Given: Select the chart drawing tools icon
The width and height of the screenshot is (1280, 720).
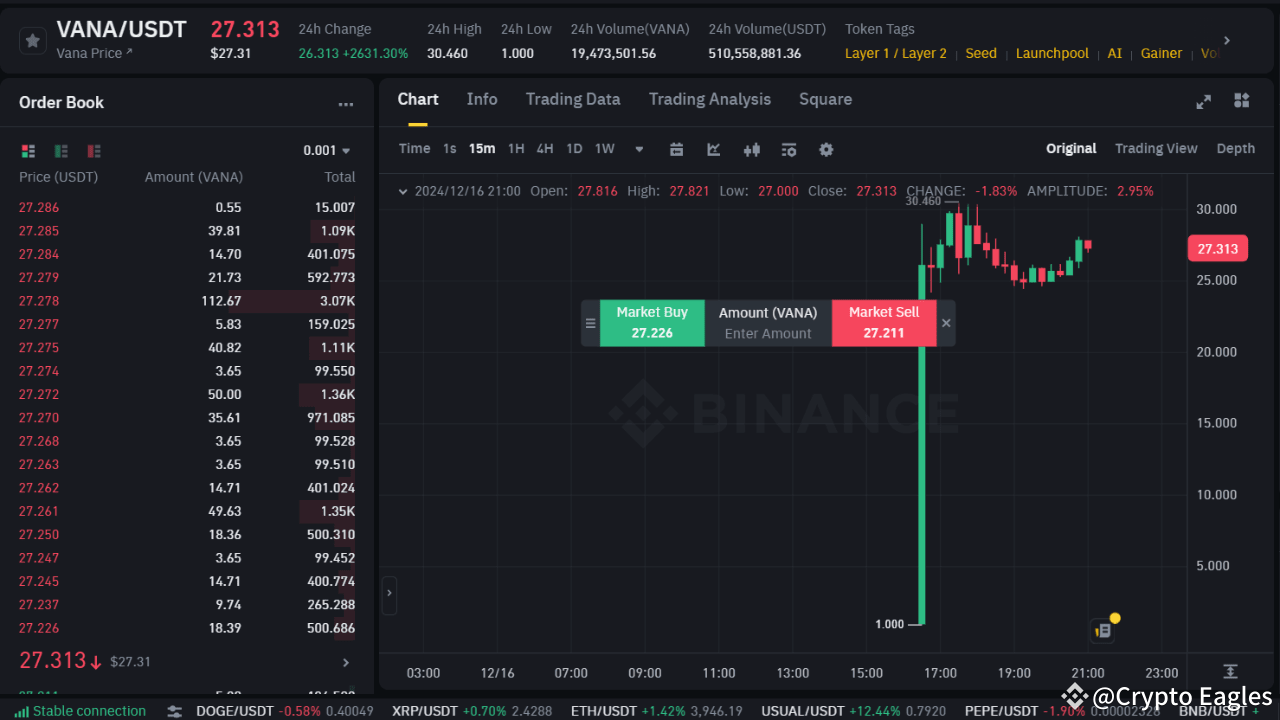Looking at the screenshot, I should coord(713,149).
